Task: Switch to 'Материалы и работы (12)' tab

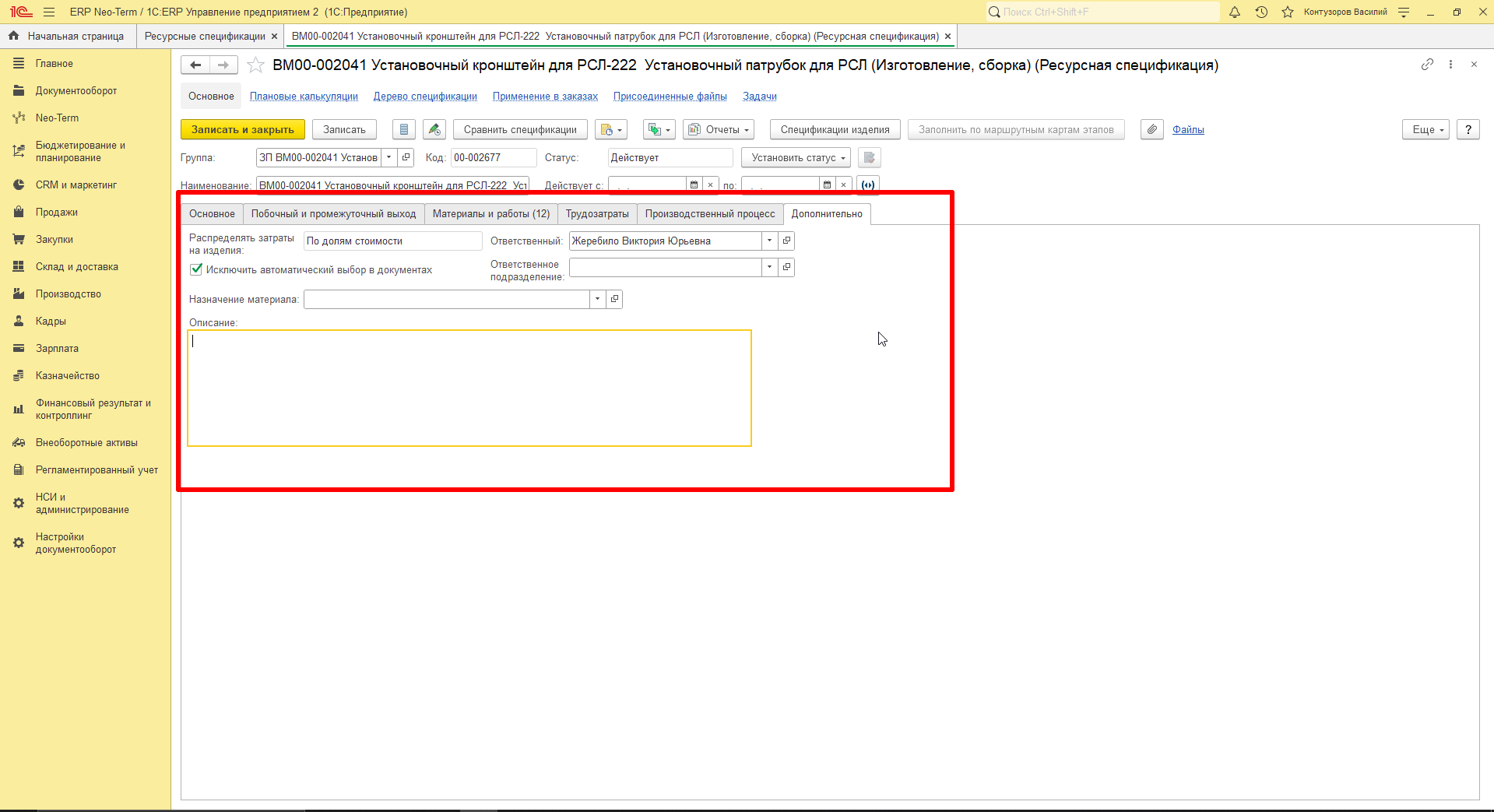Action: click(x=491, y=213)
